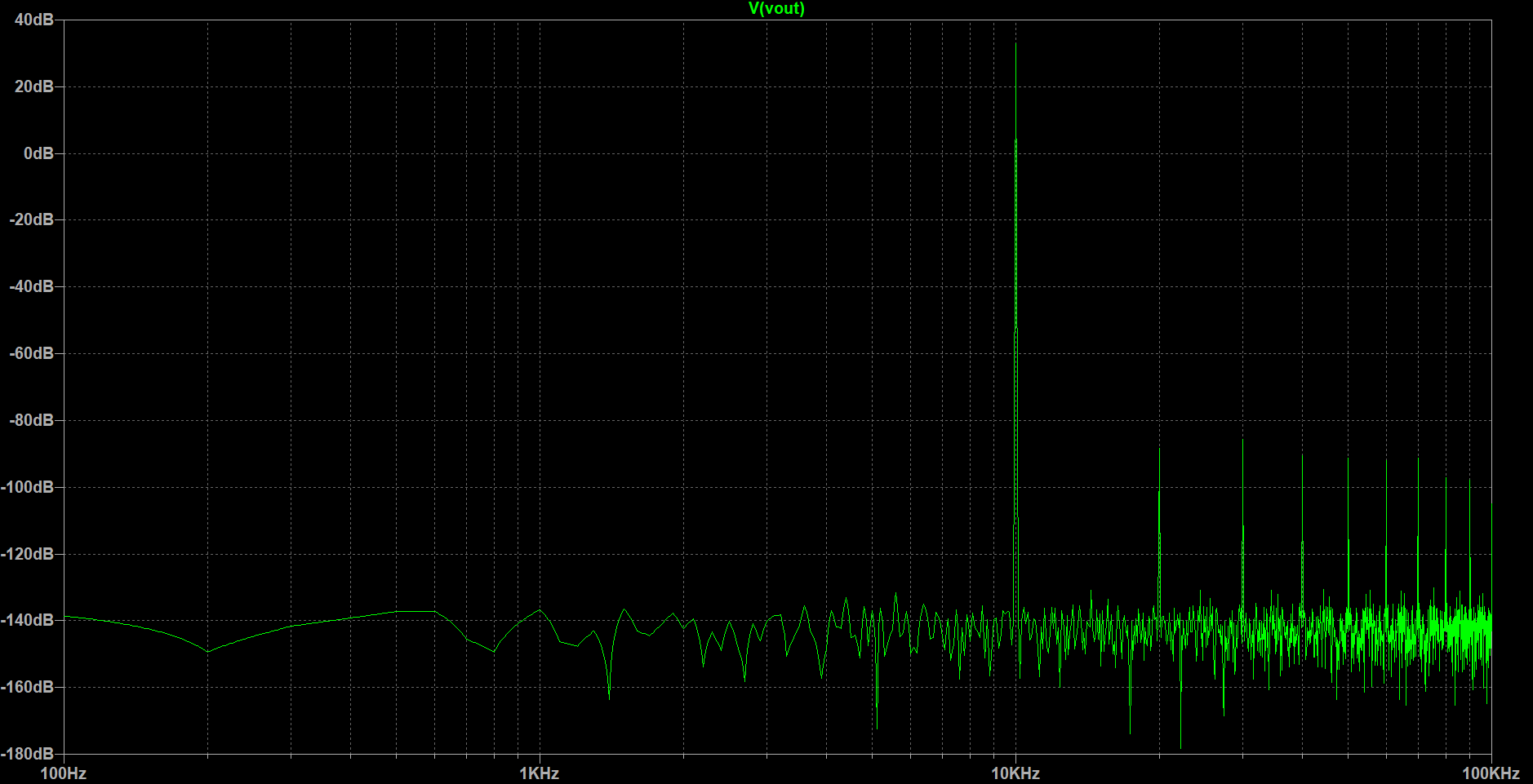
Task: Click the -180dB axis label
Action: 27,754
